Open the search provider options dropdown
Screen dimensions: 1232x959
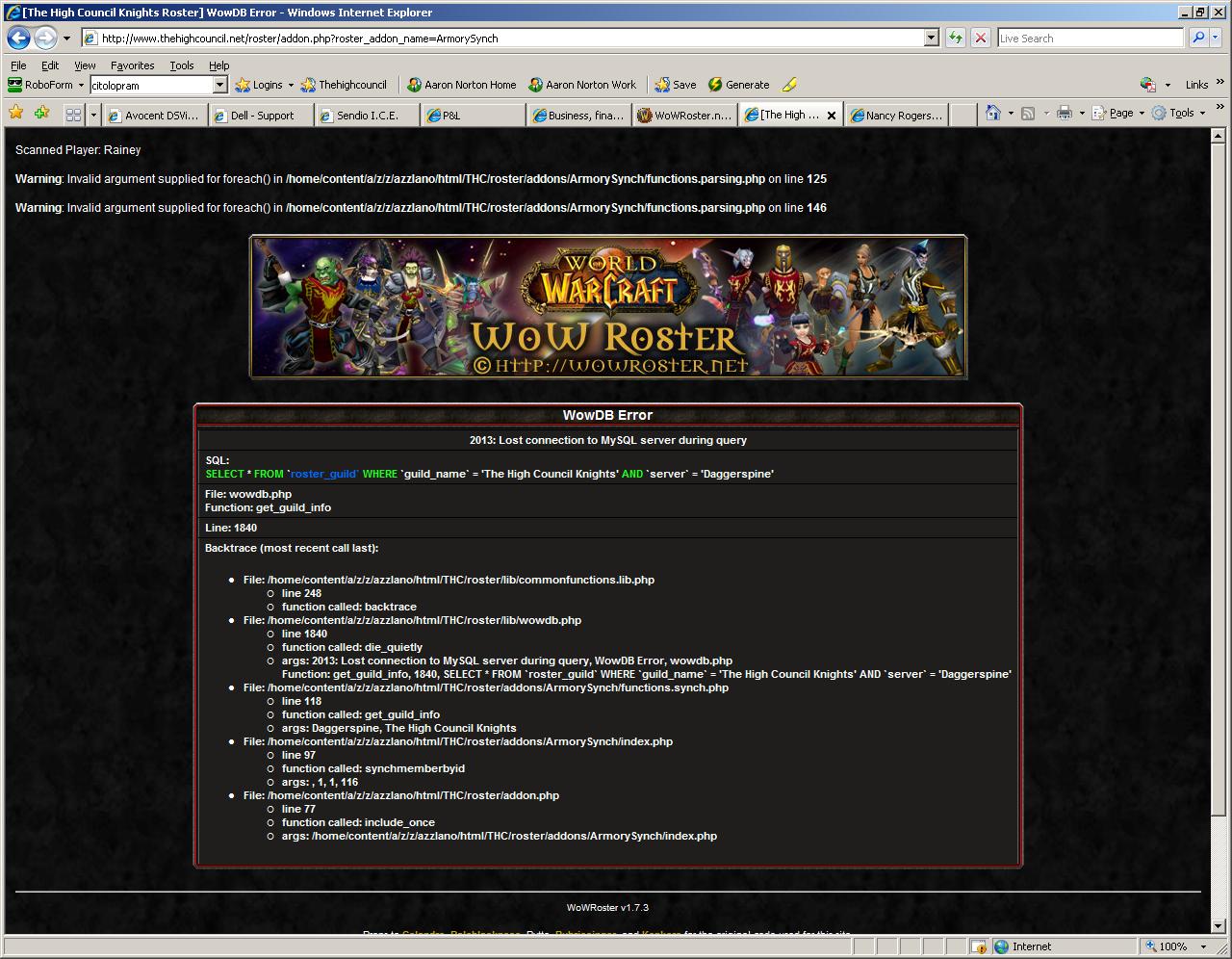click(x=1218, y=39)
